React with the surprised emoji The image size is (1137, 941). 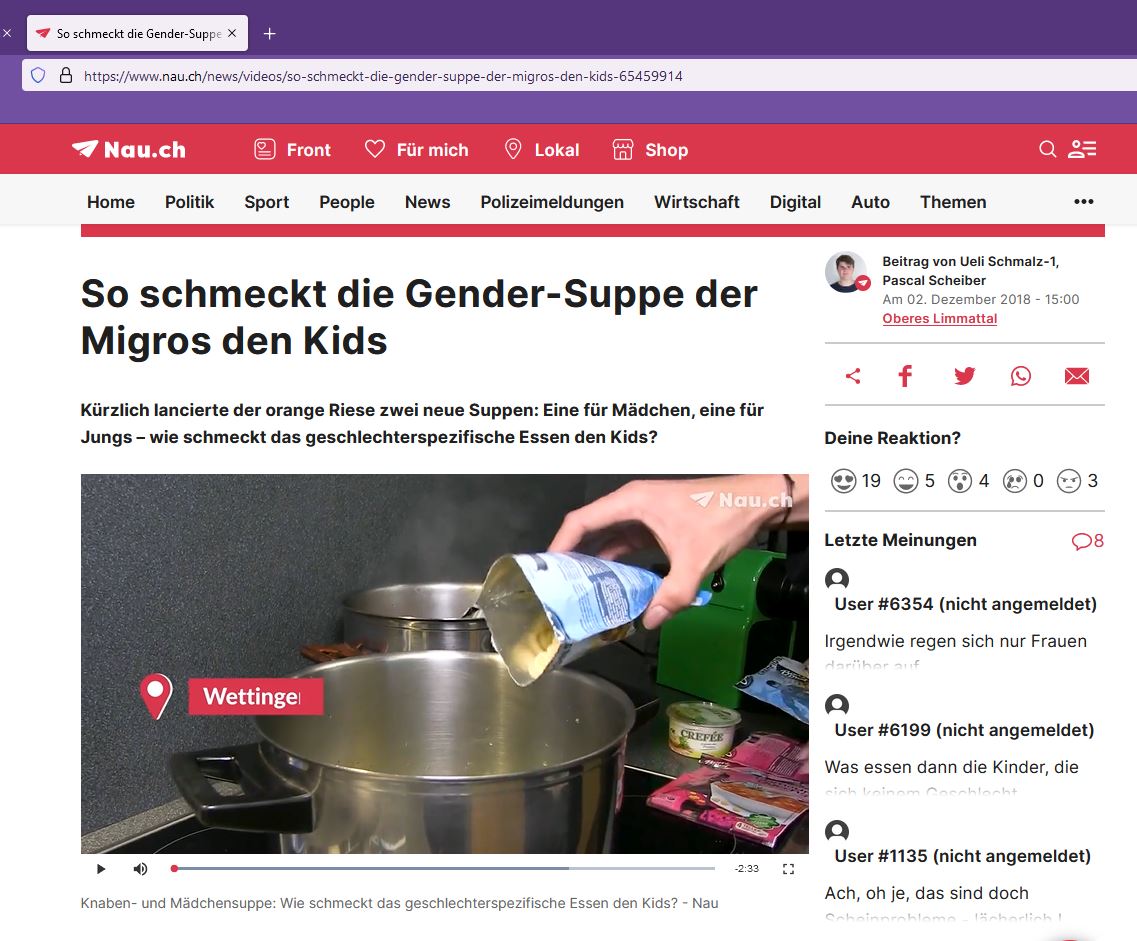959,481
